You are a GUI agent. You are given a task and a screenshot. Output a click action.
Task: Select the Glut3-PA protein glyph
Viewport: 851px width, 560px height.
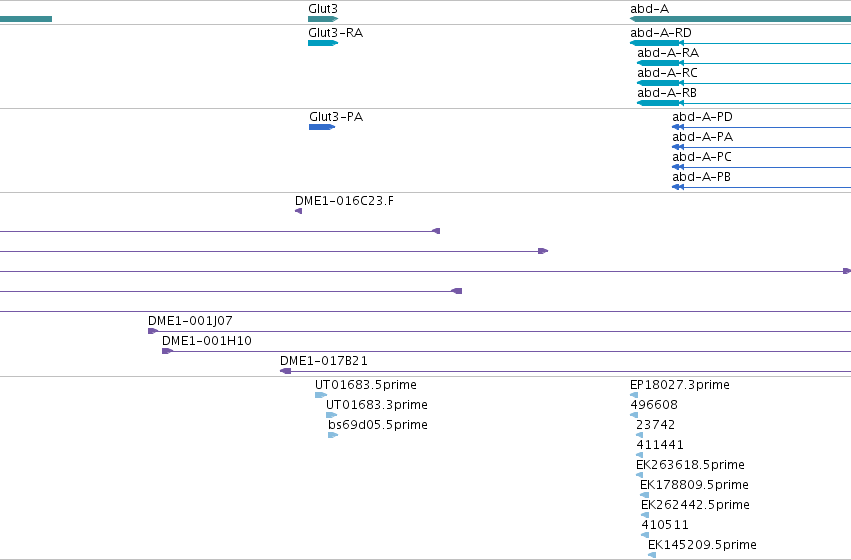click(x=322, y=127)
